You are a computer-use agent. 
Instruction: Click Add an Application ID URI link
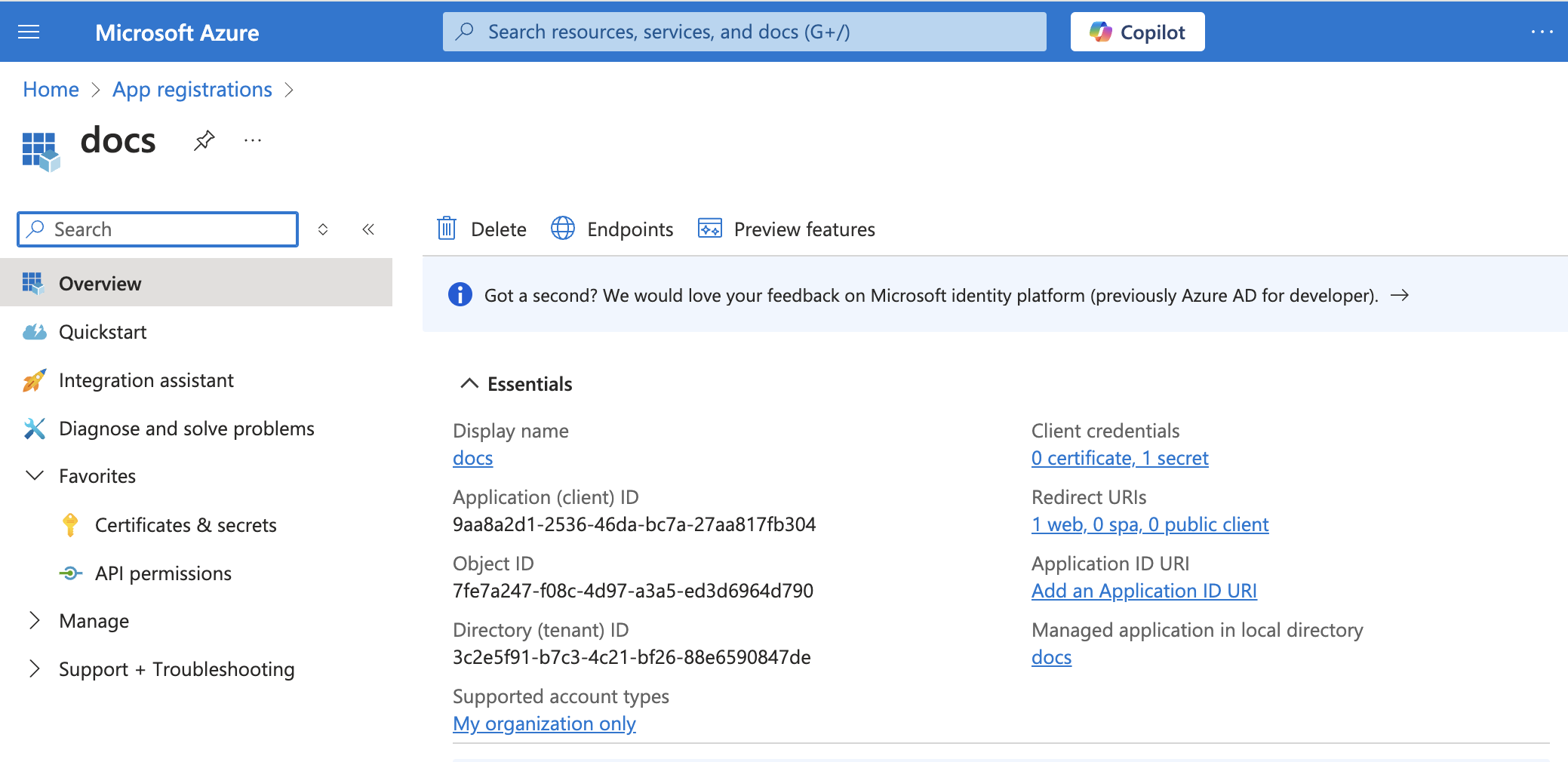1144,591
